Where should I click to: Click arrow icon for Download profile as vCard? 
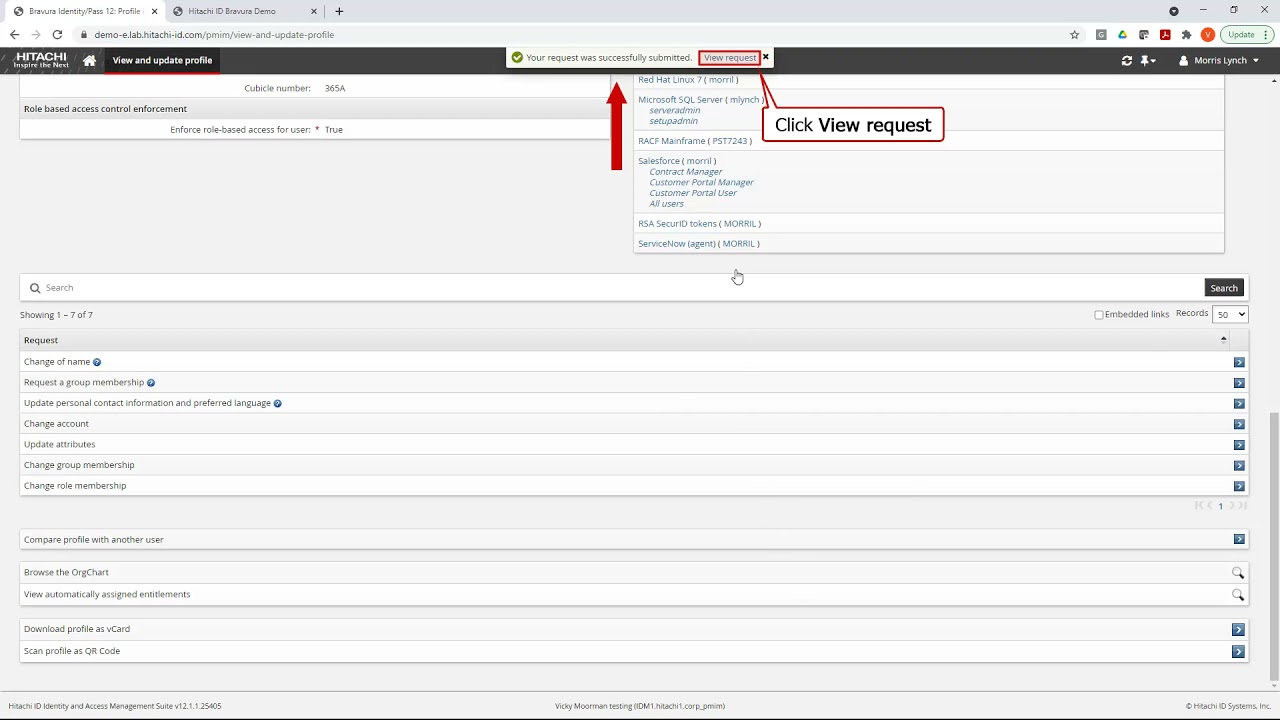click(x=1238, y=629)
